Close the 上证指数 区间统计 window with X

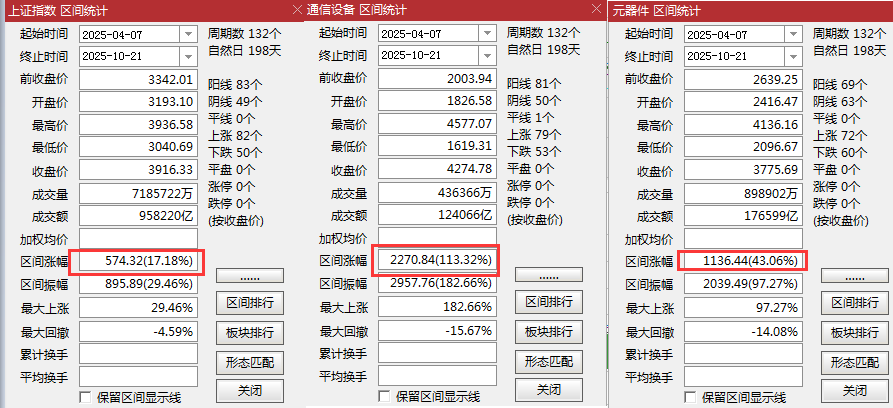point(297,10)
